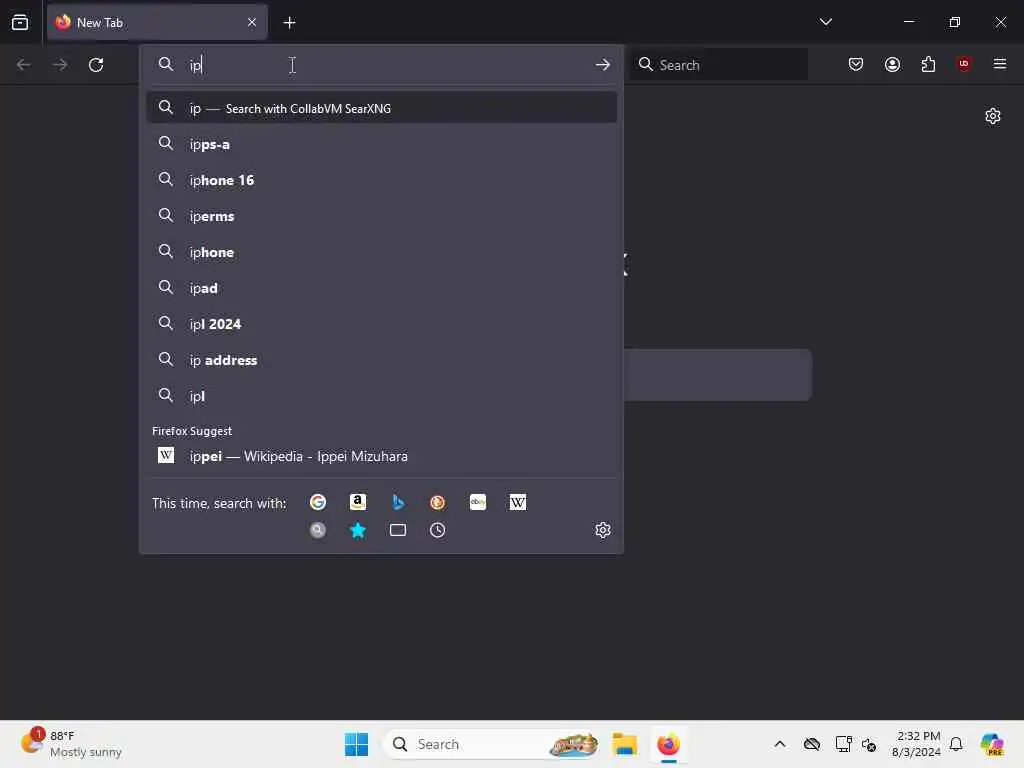The image size is (1024, 768).
Task: Open Save to Pocket
Action: click(x=856, y=64)
